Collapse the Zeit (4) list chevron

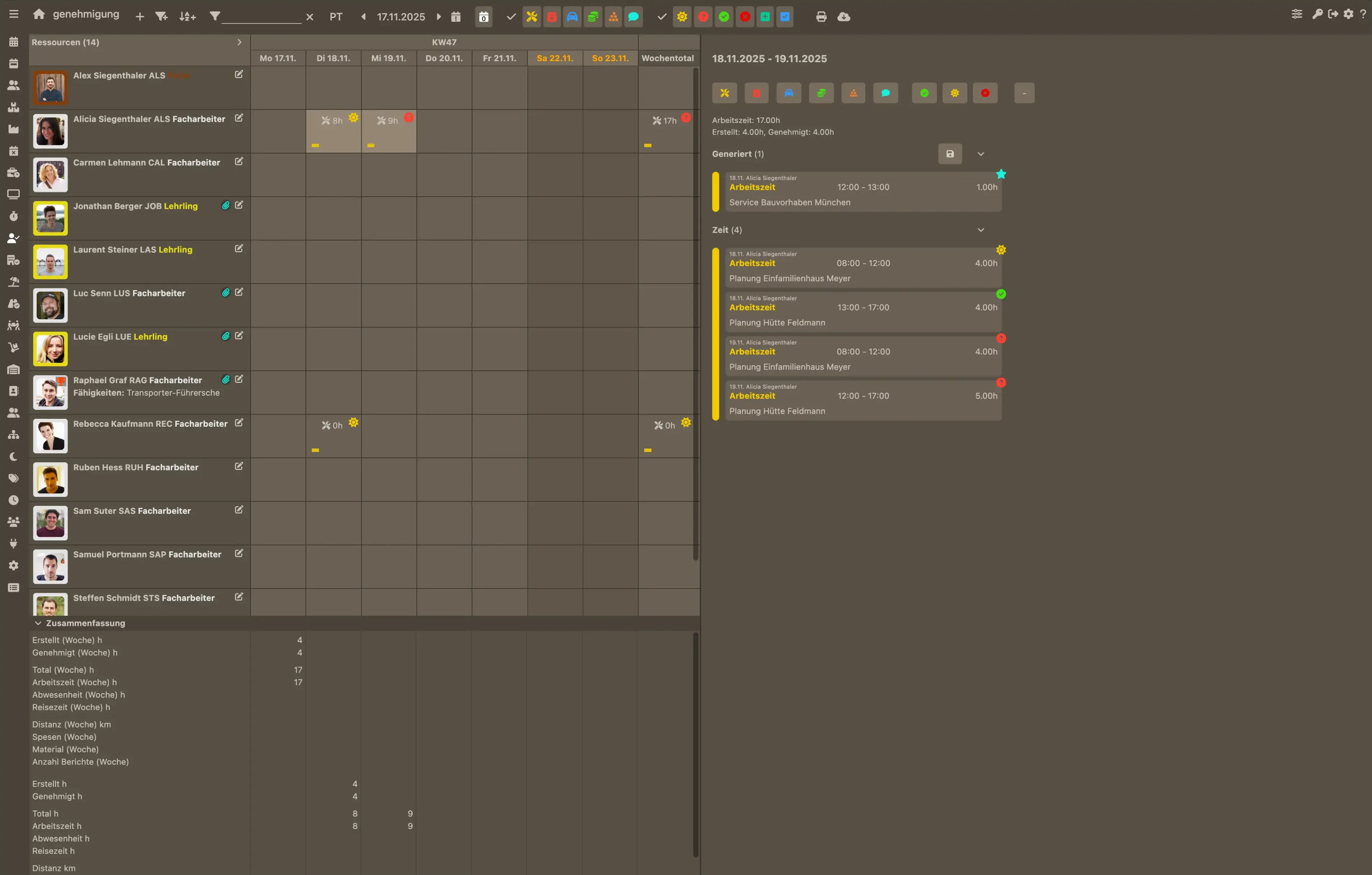coord(980,230)
